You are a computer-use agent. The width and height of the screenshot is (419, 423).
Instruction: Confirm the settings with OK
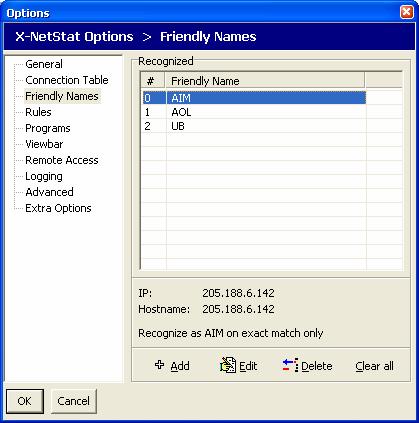pos(25,401)
